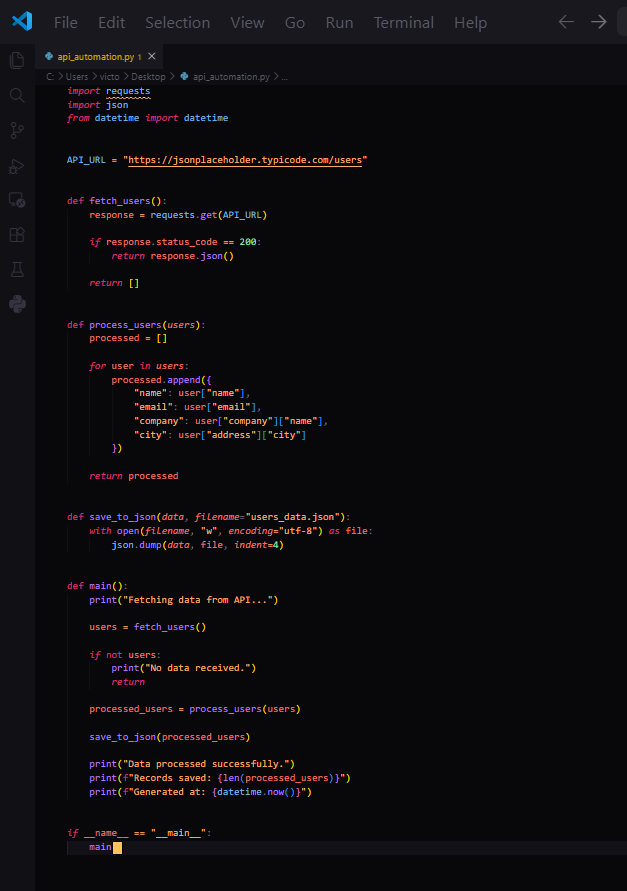Open the Testing flask view
This screenshot has height=891, width=627.
pos(17,269)
